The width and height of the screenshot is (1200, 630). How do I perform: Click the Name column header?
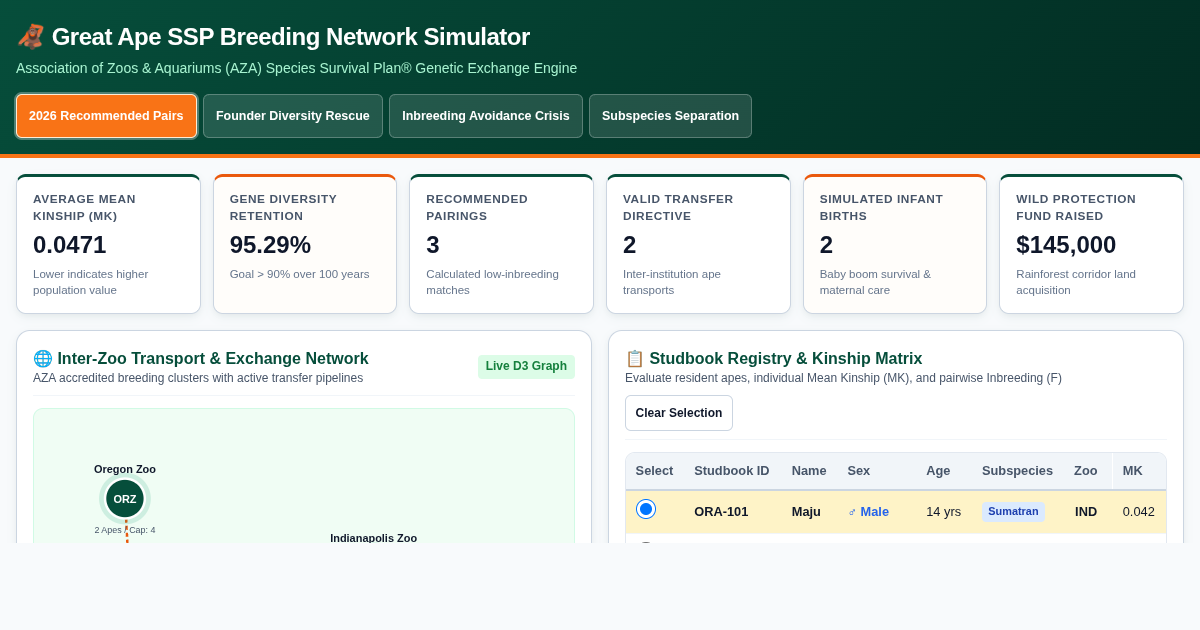click(809, 470)
